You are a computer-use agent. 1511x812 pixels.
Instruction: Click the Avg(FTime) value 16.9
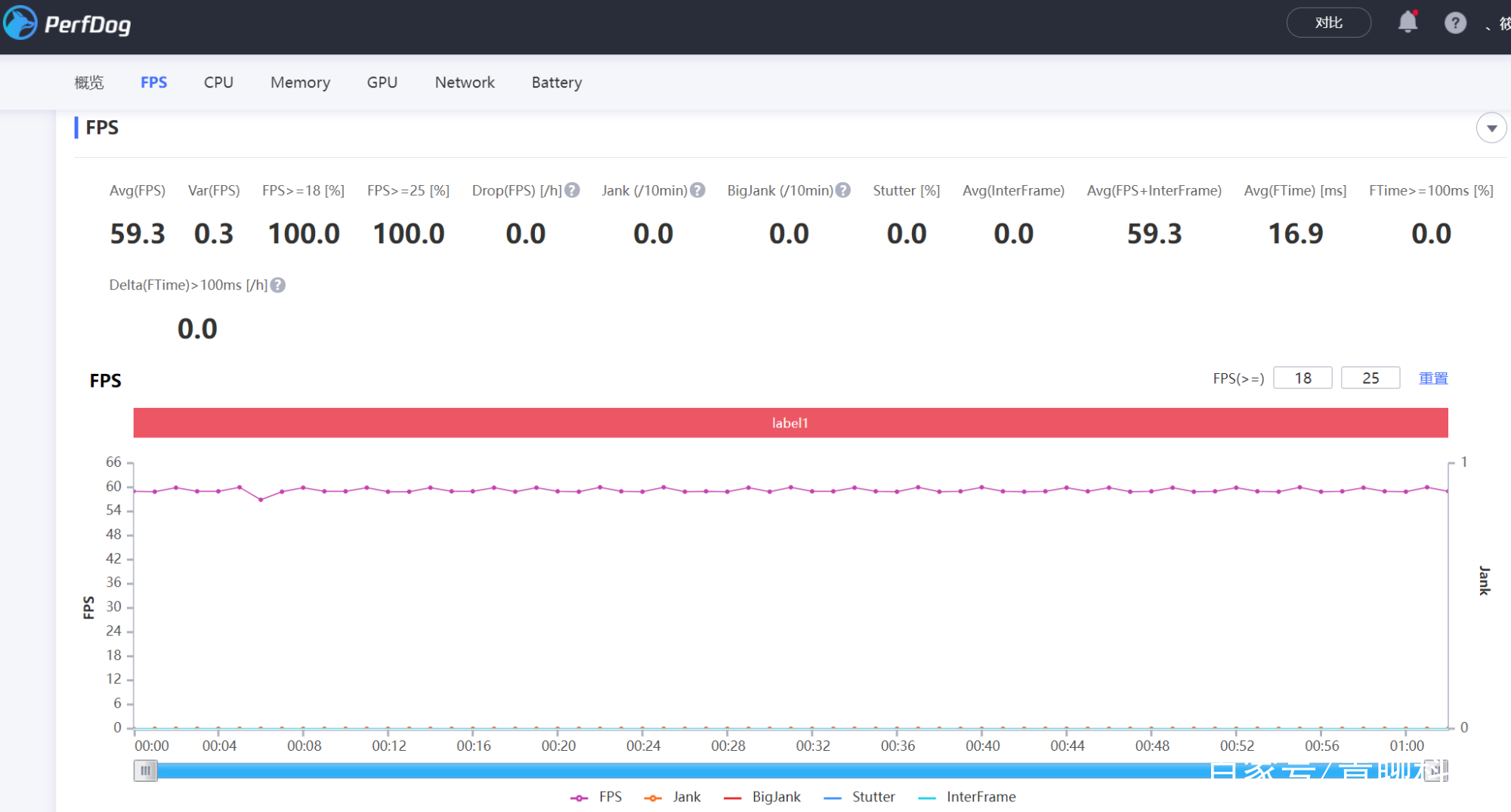pyautogui.click(x=1295, y=234)
